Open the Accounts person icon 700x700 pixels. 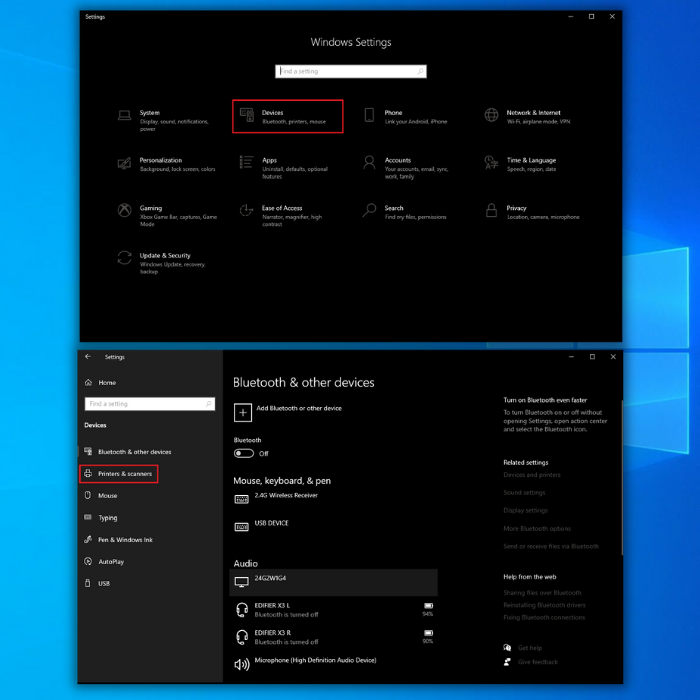(369, 162)
